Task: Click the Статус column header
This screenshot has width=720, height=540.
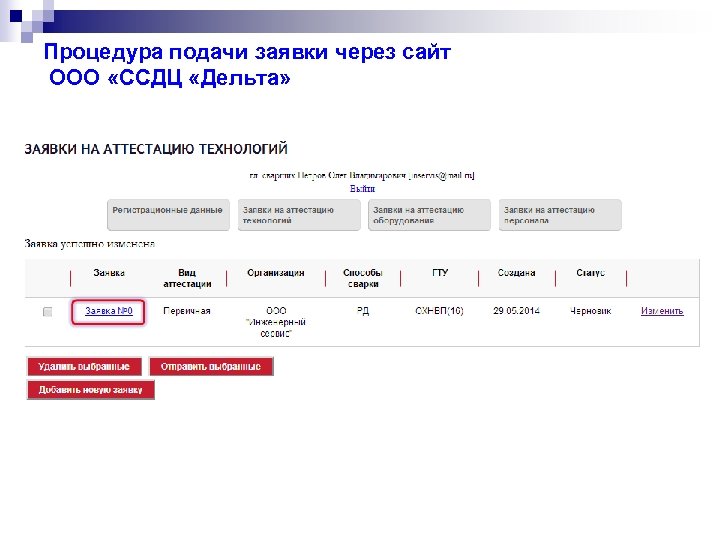Action: click(591, 273)
